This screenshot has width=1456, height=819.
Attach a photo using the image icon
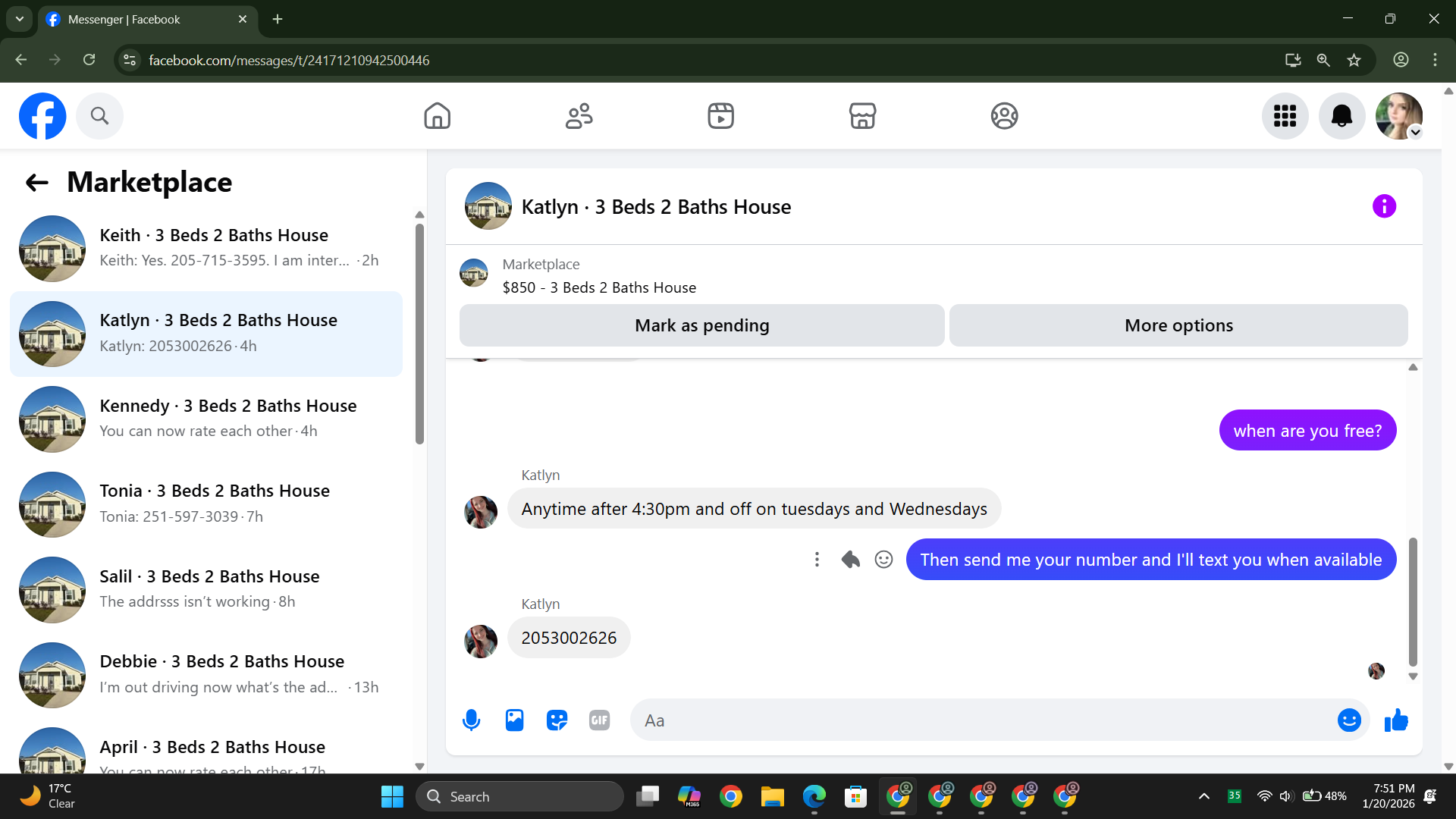tap(514, 720)
